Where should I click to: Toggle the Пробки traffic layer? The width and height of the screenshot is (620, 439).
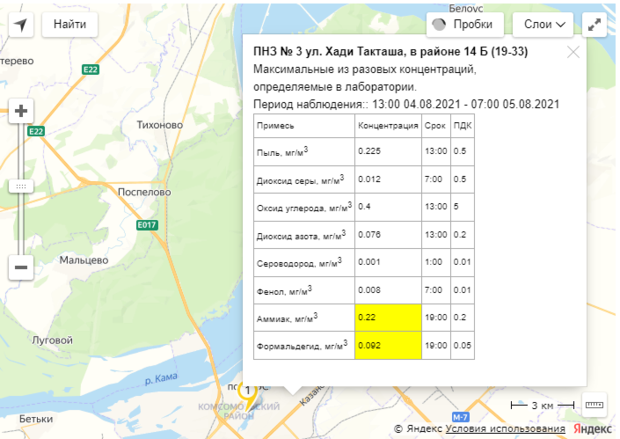(x=465, y=24)
